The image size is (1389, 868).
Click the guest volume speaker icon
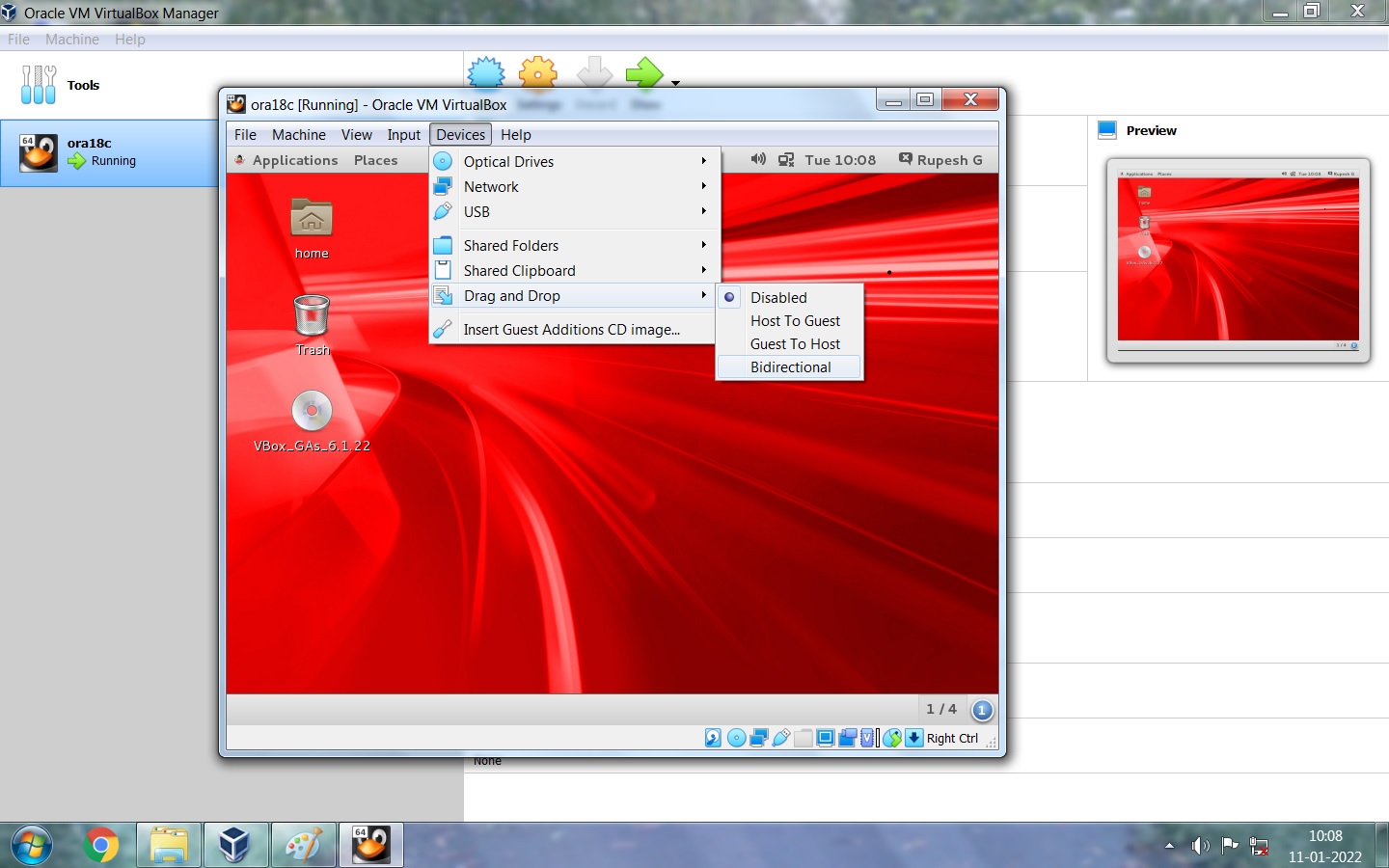coord(759,160)
